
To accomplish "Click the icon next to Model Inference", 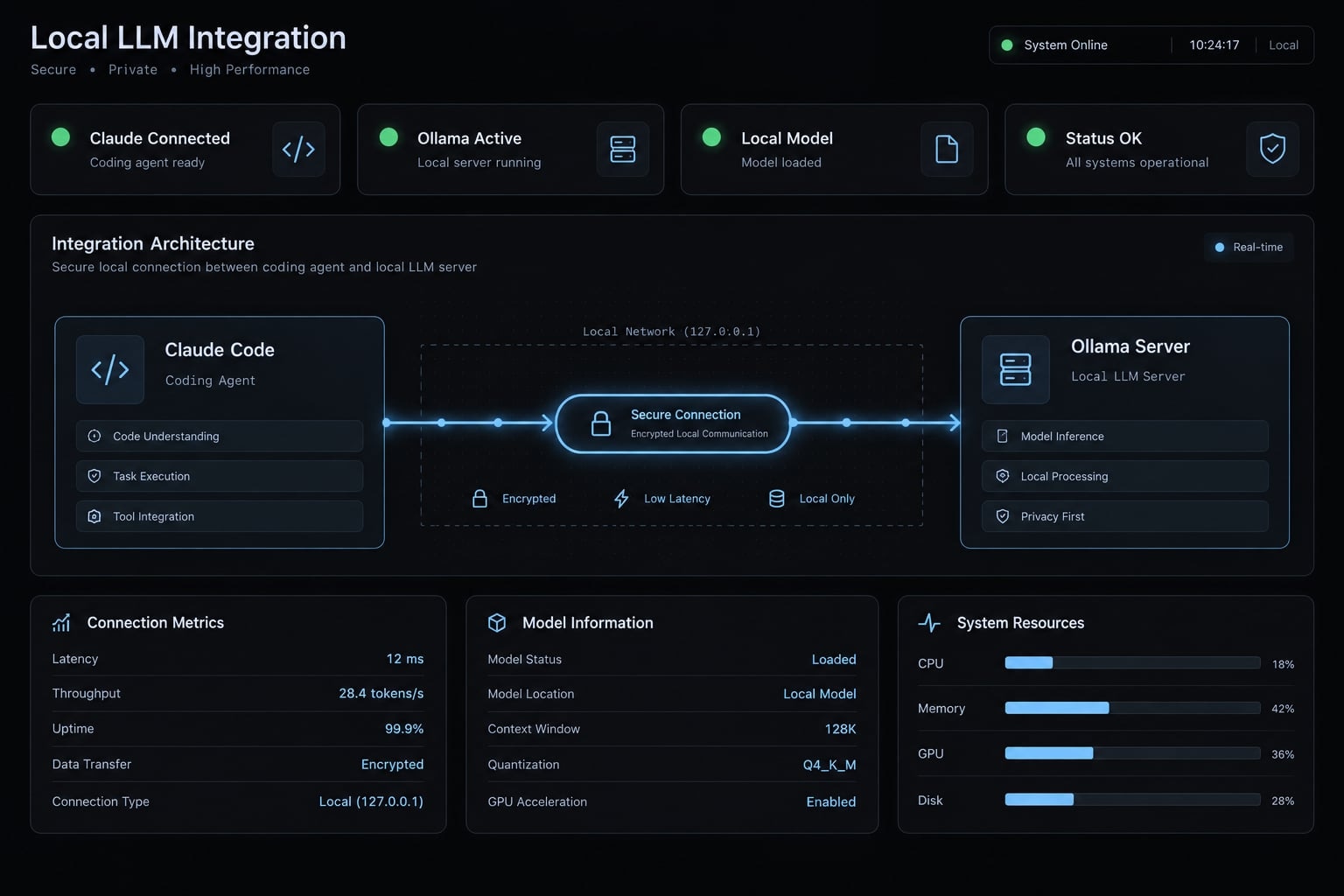I will tap(1003, 436).
